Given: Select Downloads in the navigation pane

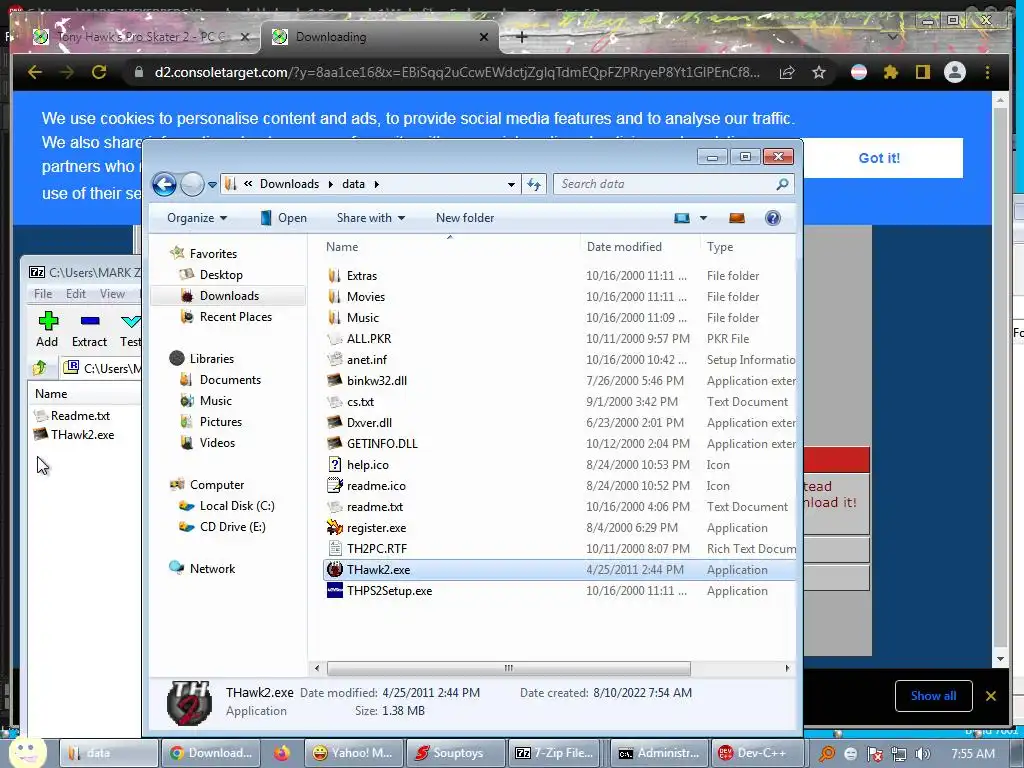Looking at the screenshot, I should coord(229,296).
